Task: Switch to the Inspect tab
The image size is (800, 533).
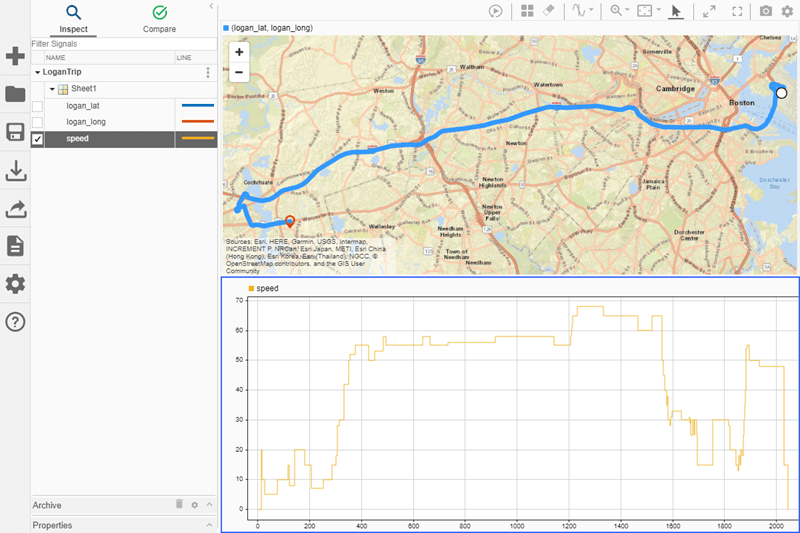Action: tap(73, 18)
